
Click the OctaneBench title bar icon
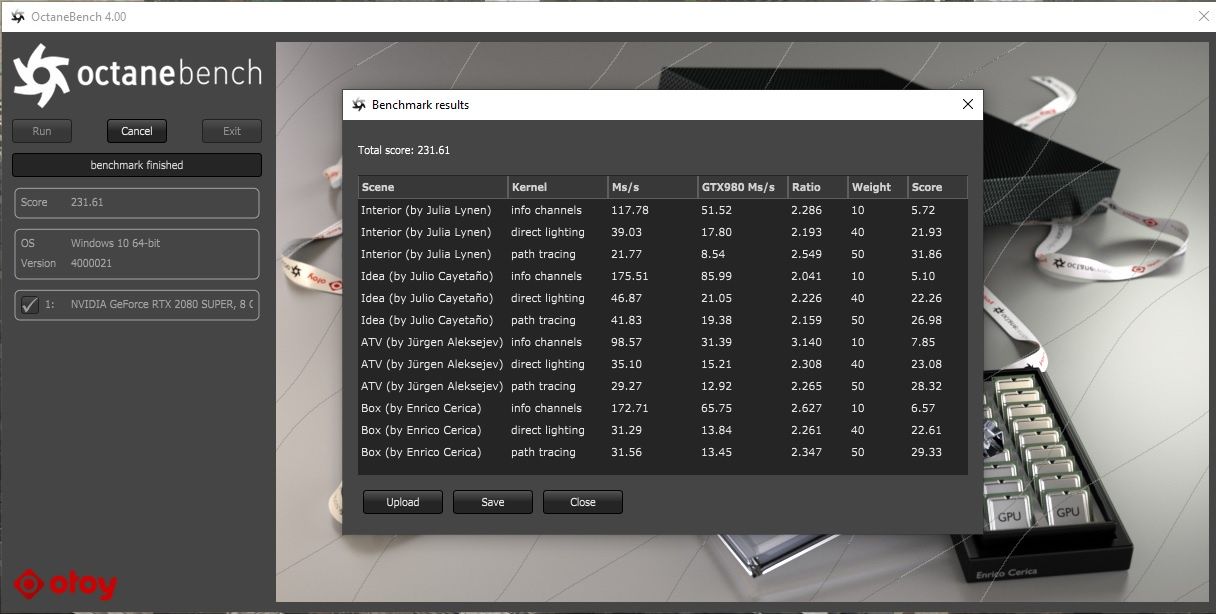[x=18, y=17]
